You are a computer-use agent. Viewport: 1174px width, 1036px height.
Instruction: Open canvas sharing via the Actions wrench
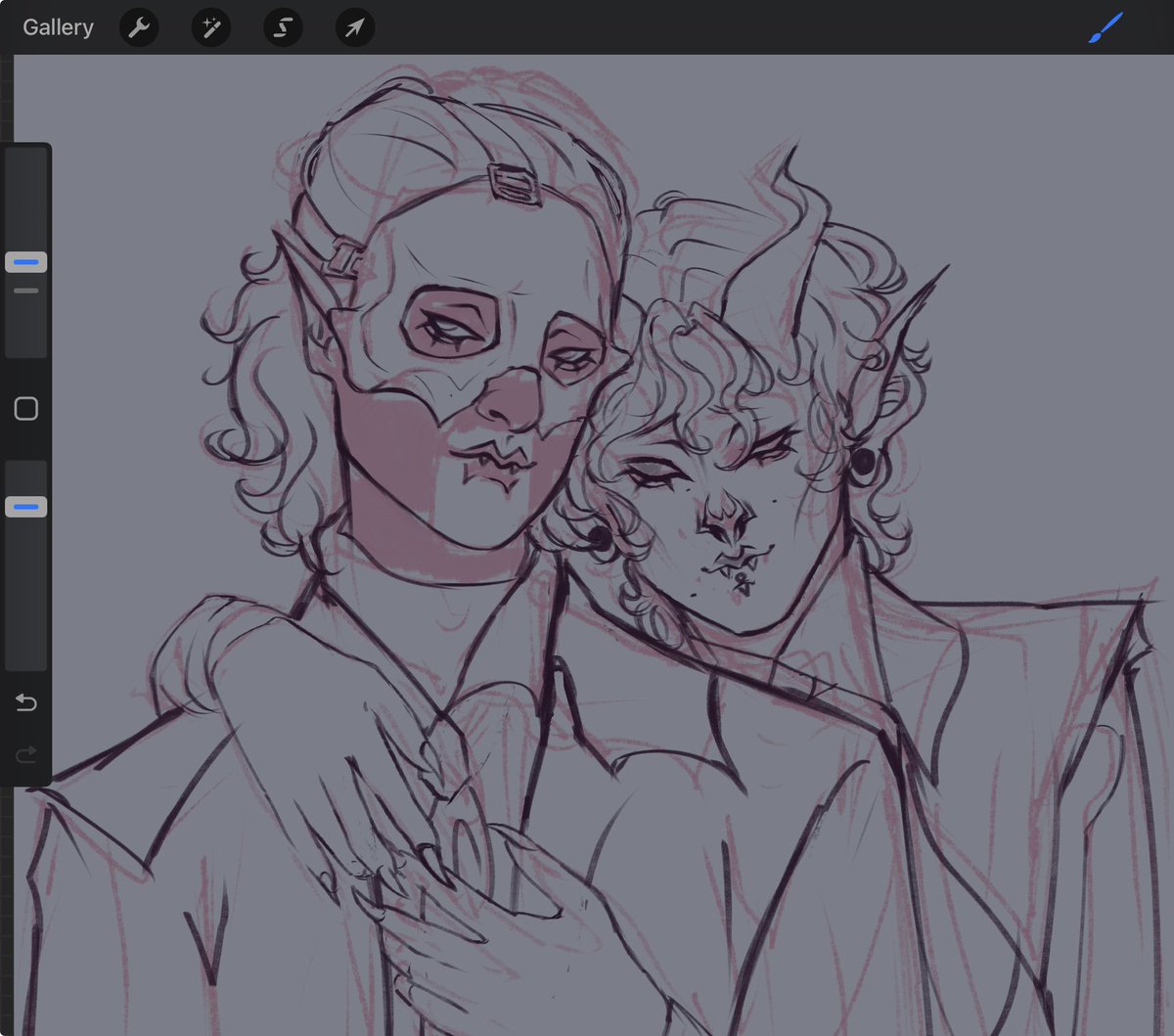[138, 26]
